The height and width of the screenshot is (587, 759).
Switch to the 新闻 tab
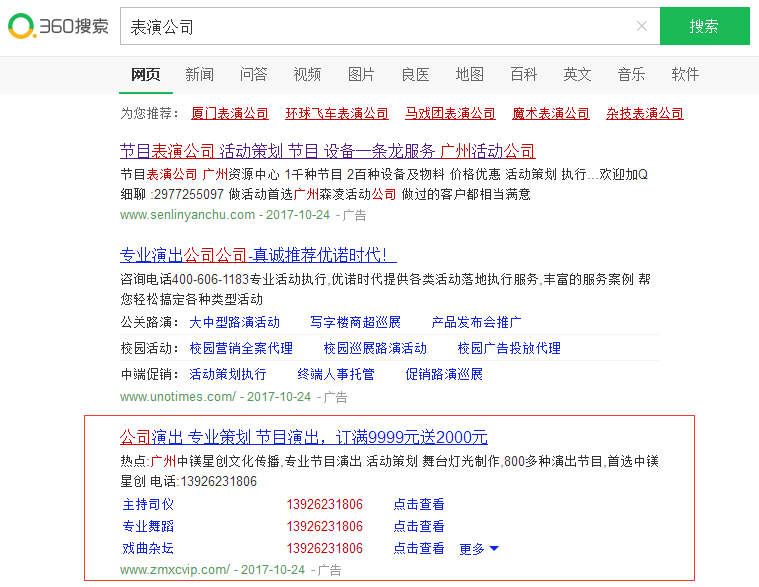coord(199,75)
